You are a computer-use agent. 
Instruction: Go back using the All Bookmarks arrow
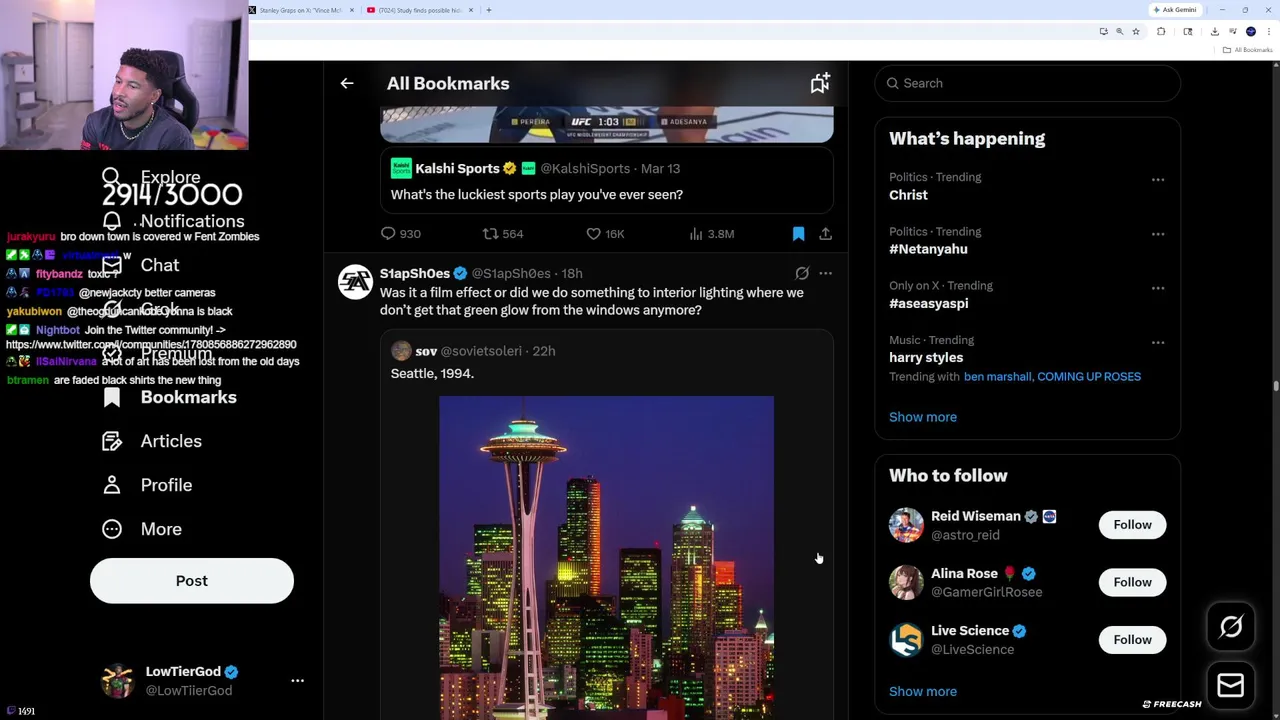pyautogui.click(x=347, y=83)
